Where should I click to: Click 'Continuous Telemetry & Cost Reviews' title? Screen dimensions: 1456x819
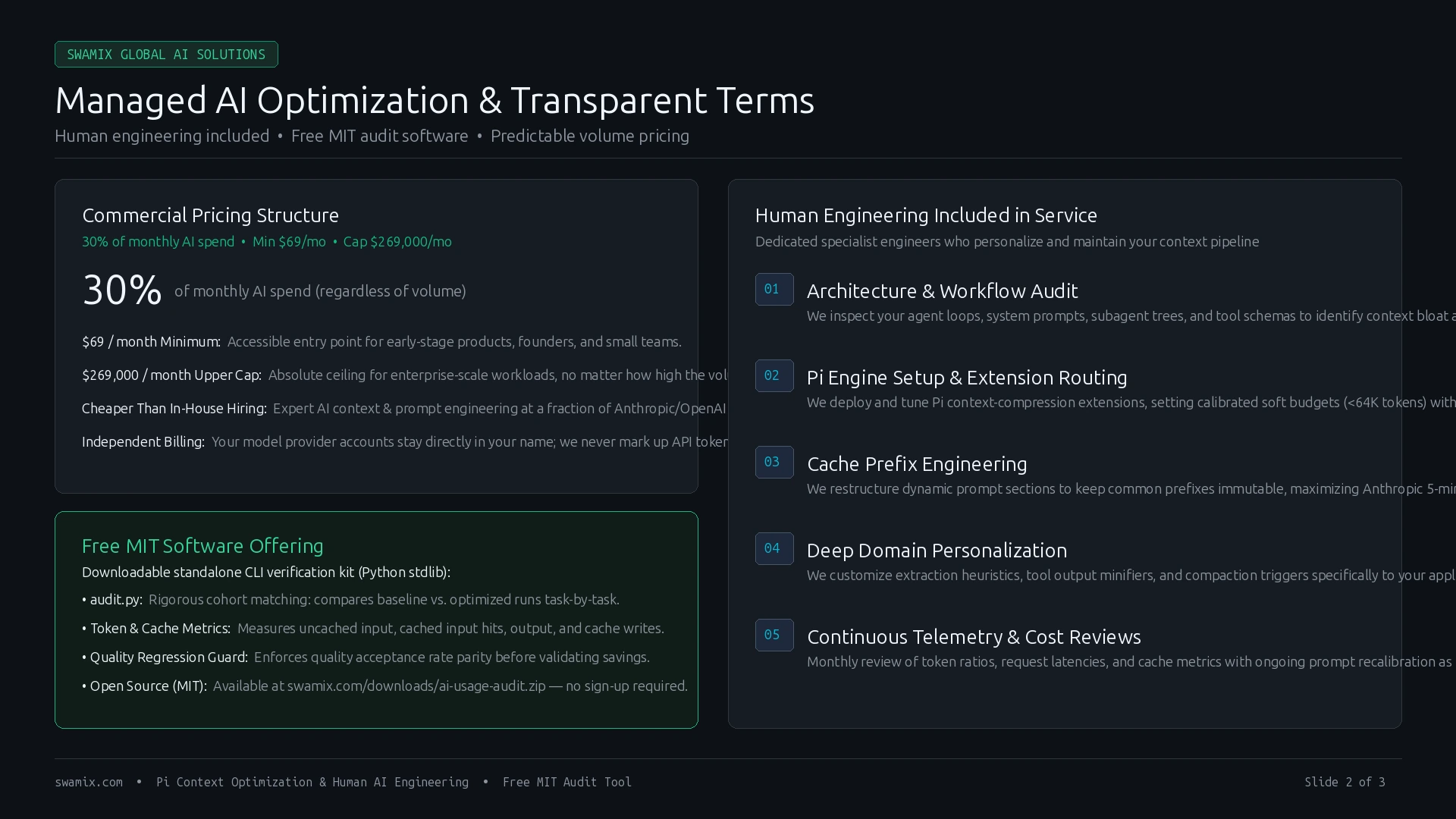974,637
